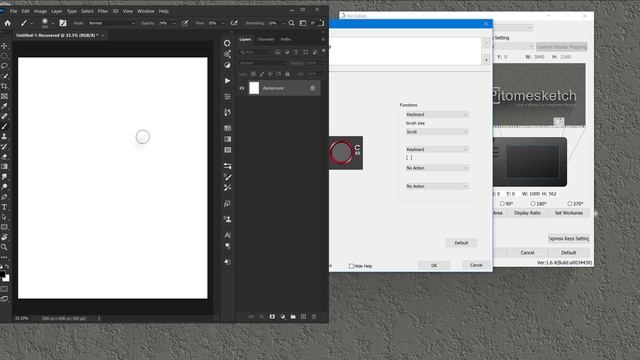Delete layer using trash icon
The width and height of the screenshot is (640, 360).
tap(314, 316)
